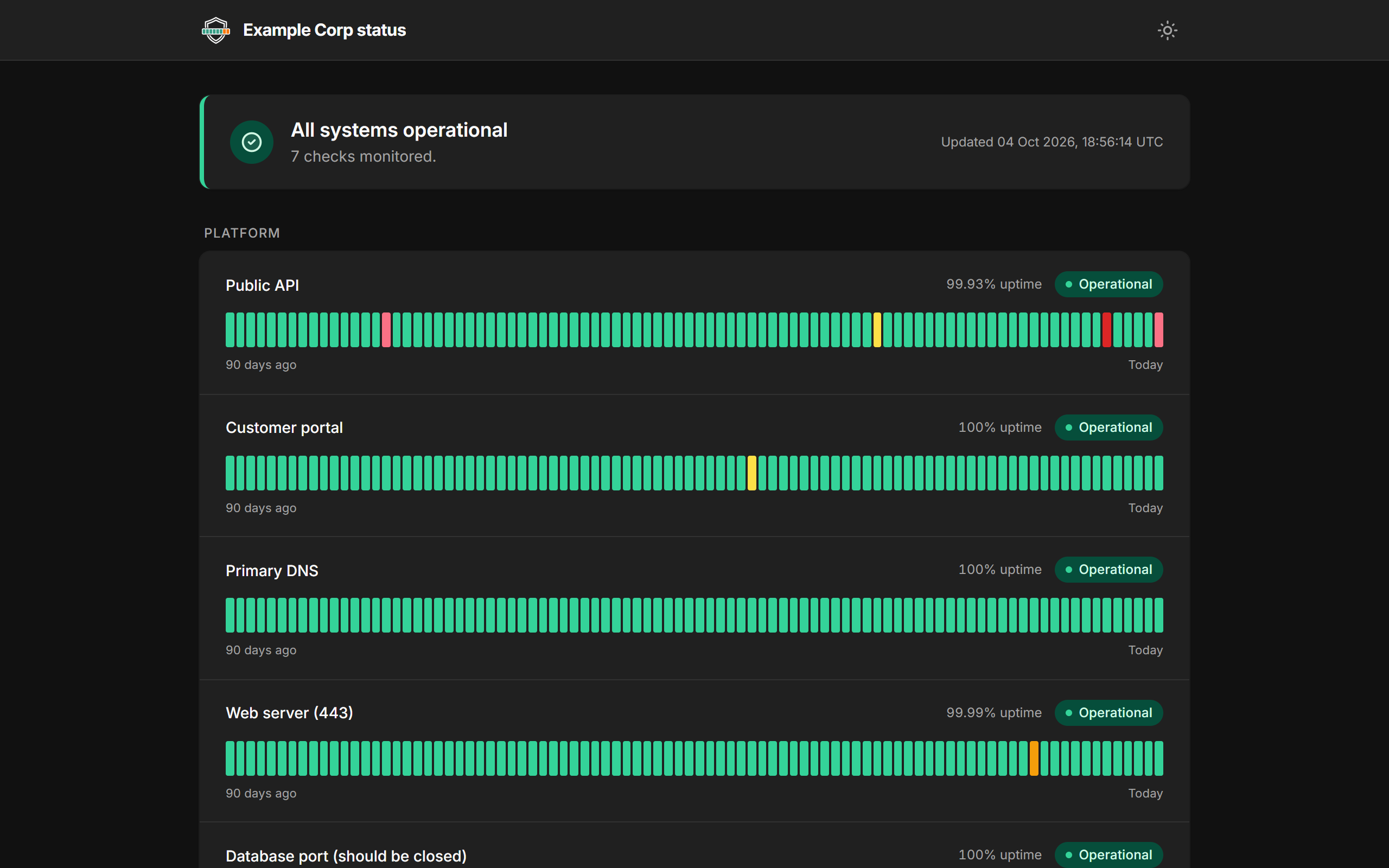Click the Today label under Public API
The width and height of the screenshot is (1389, 868).
(x=1145, y=365)
